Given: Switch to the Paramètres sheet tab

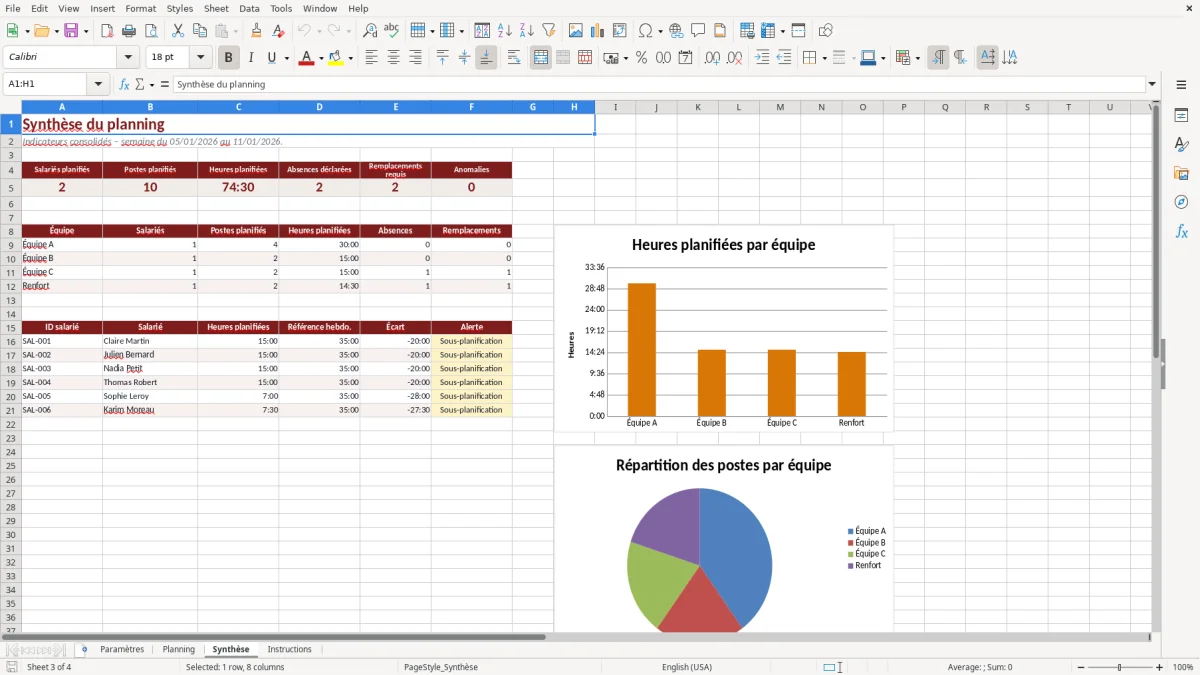Looking at the screenshot, I should pos(122,650).
